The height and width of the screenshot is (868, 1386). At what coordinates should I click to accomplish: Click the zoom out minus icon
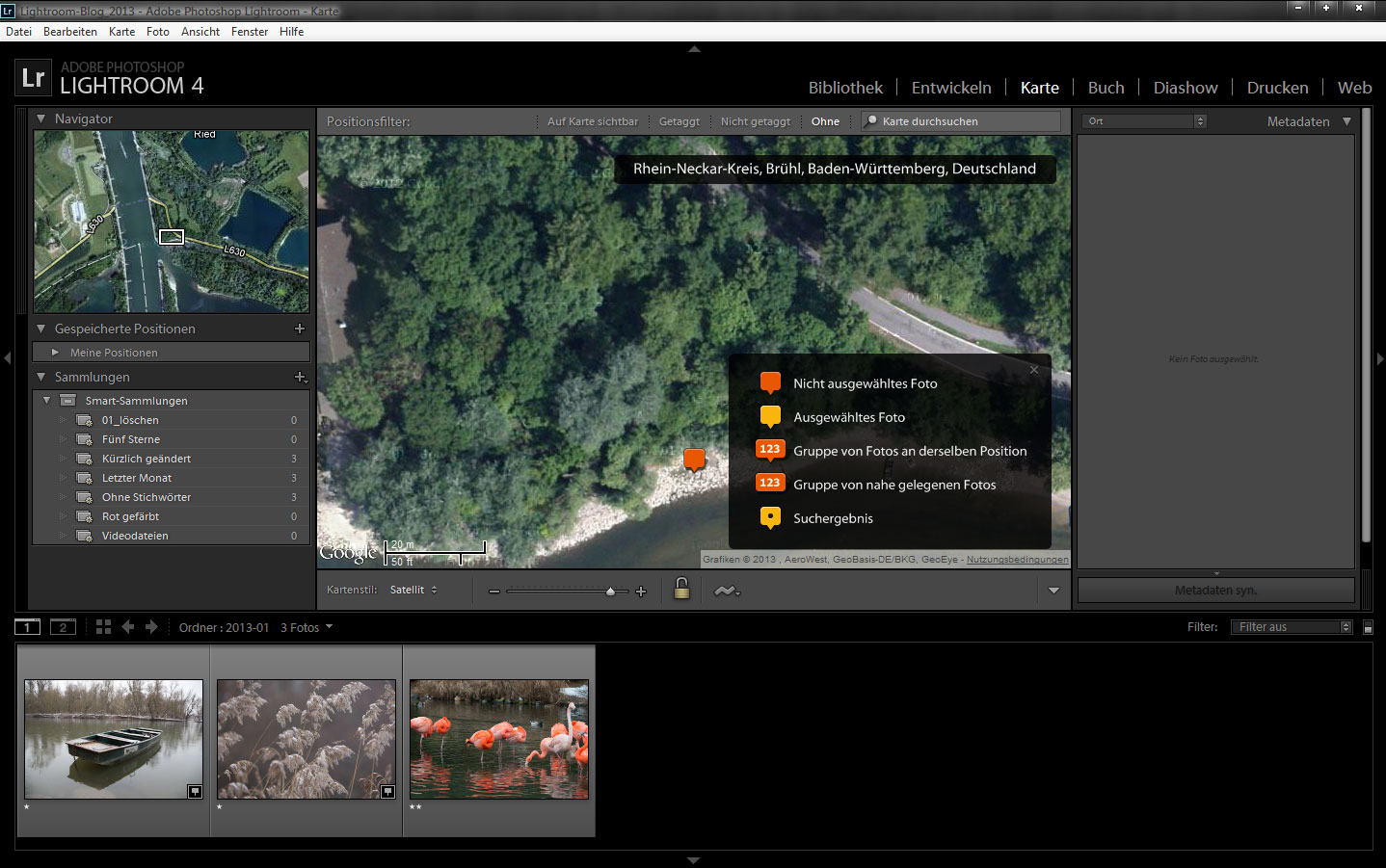tap(494, 592)
